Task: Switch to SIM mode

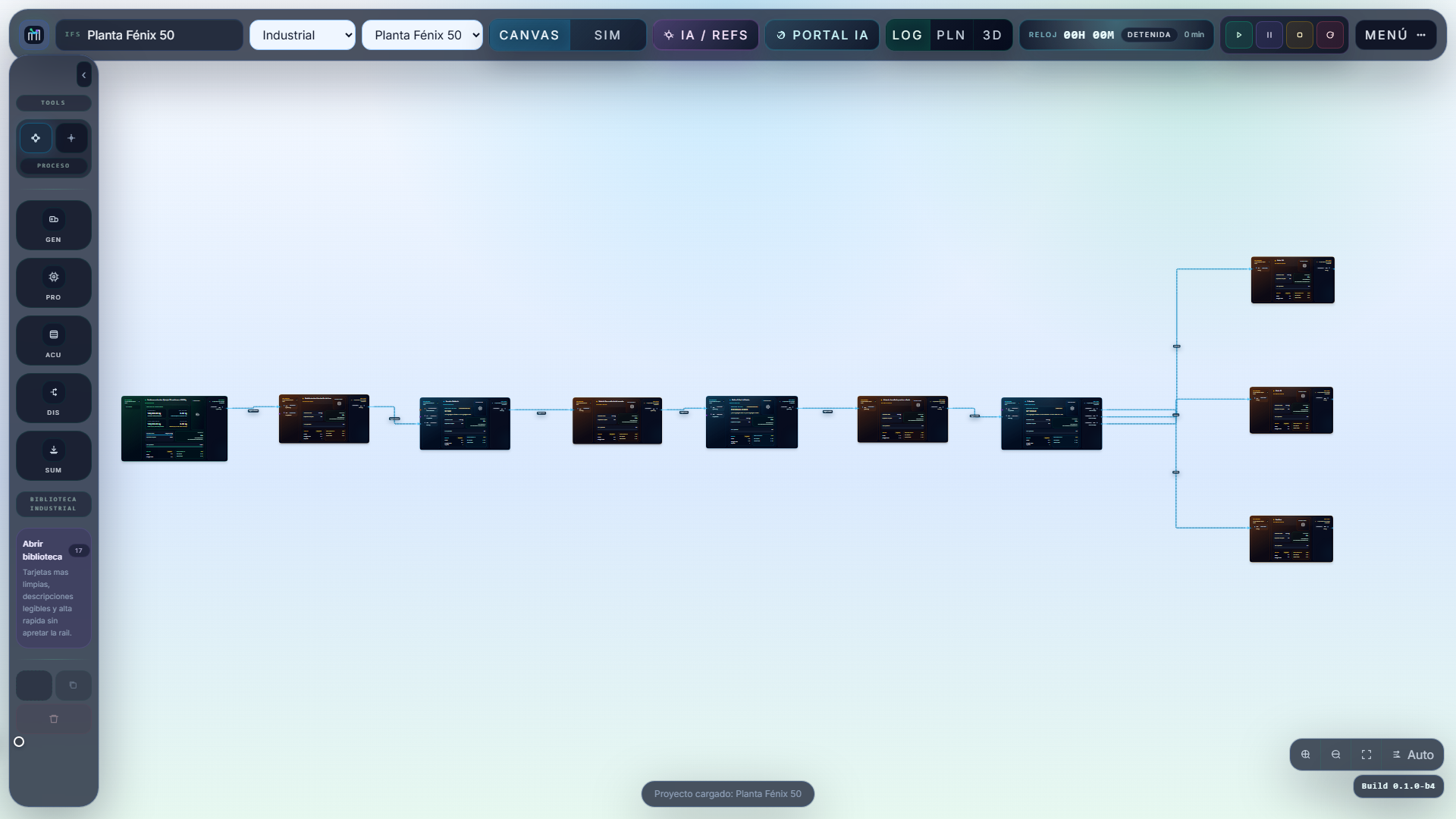Action: click(x=607, y=35)
